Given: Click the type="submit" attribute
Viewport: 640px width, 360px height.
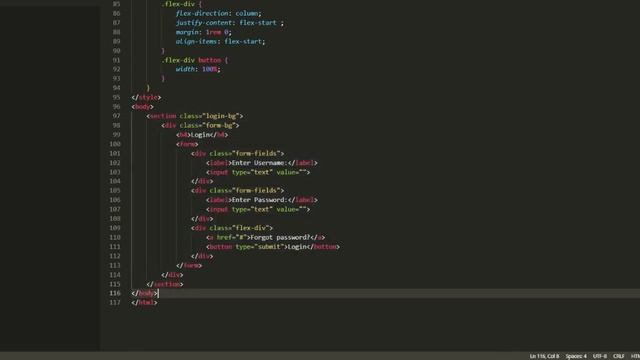Looking at the screenshot, I should [x=260, y=247].
